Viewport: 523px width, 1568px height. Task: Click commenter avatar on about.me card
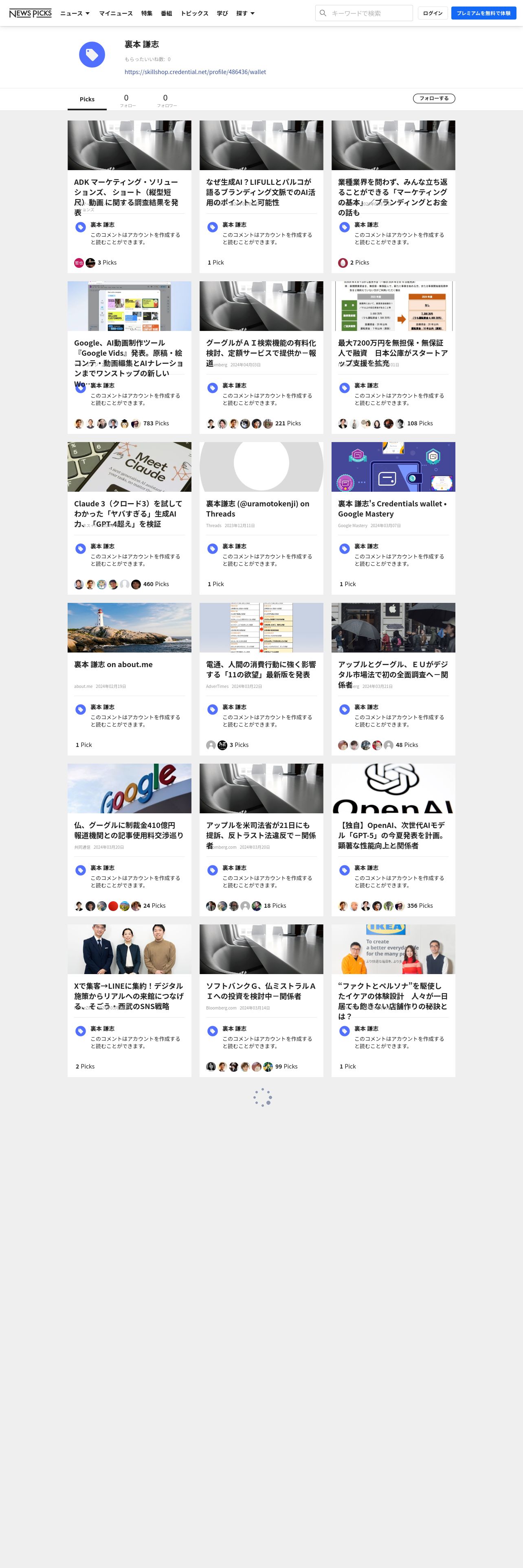[80, 709]
